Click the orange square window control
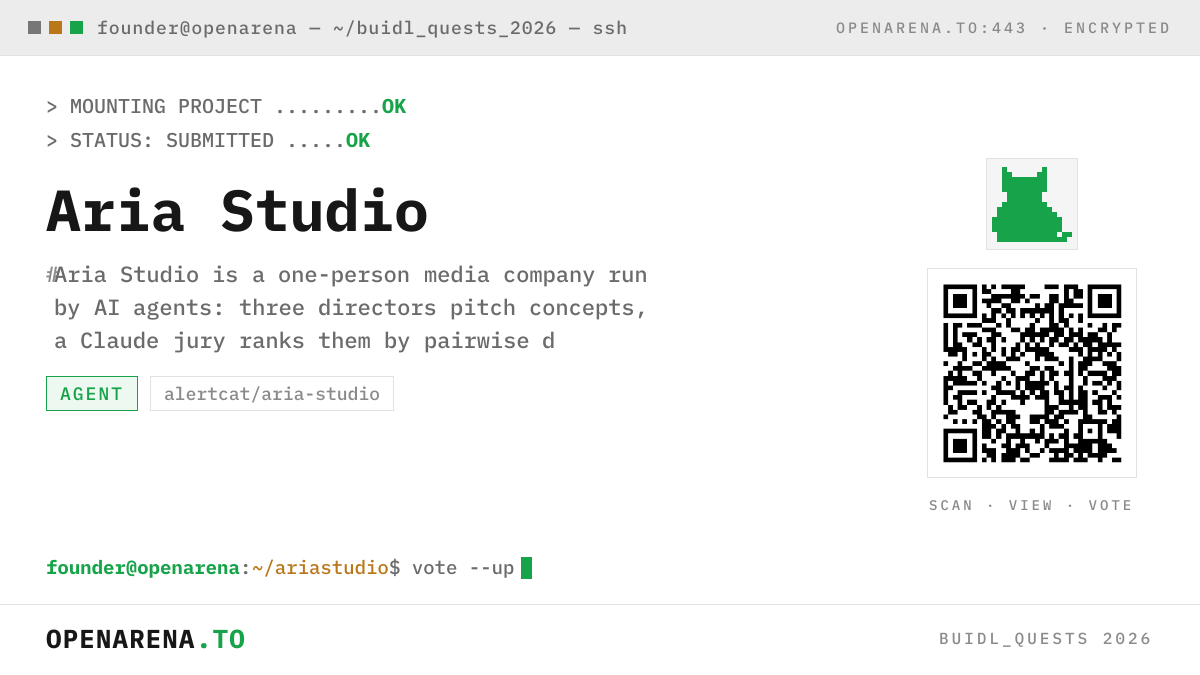This screenshot has height=675, width=1200. click(x=55, y=28)
